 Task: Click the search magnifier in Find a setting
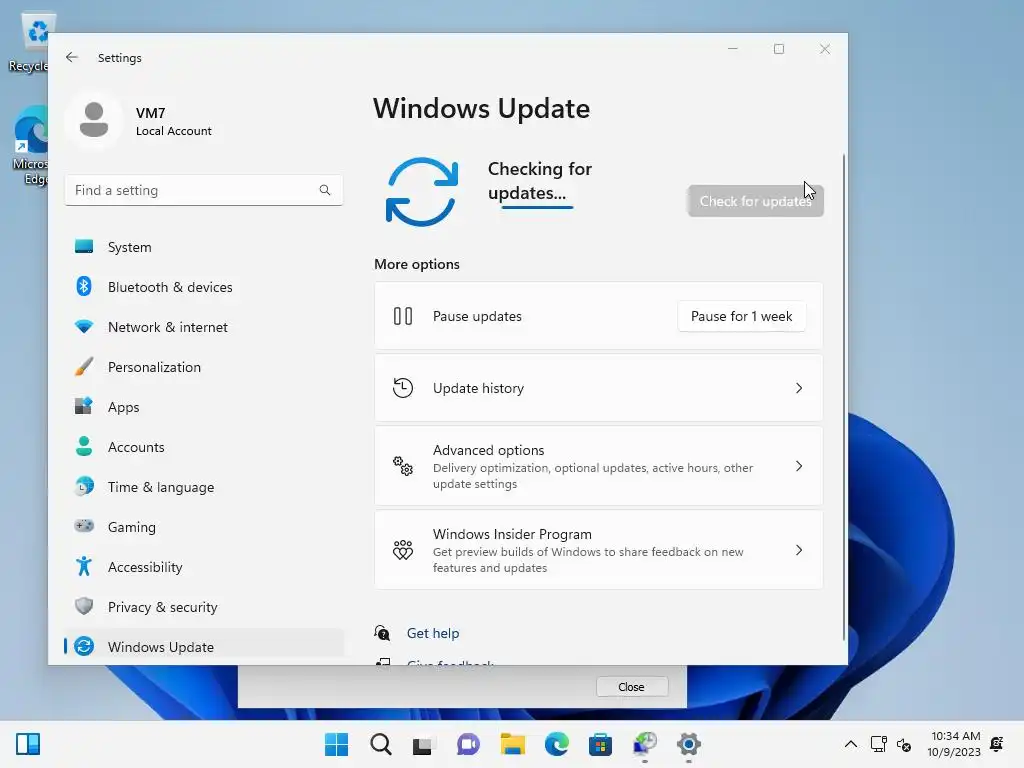tap(325, 190)
